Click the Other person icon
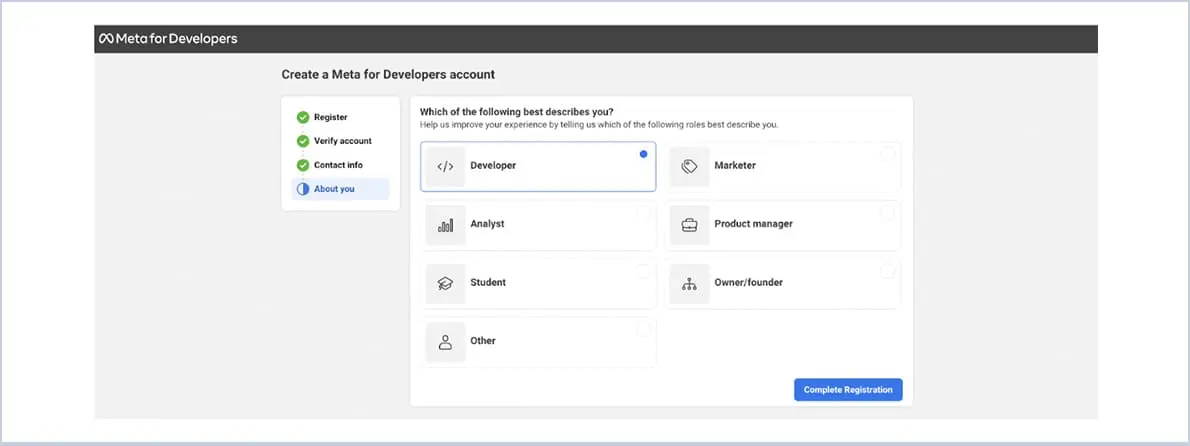 point(445,342)
